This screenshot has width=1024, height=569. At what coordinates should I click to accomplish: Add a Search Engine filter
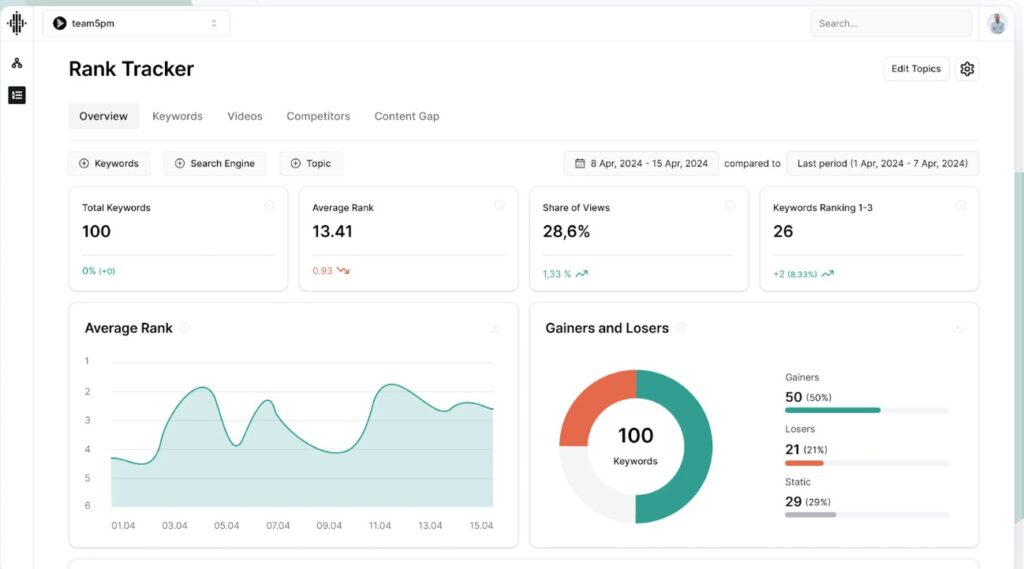tap(214, 164)
